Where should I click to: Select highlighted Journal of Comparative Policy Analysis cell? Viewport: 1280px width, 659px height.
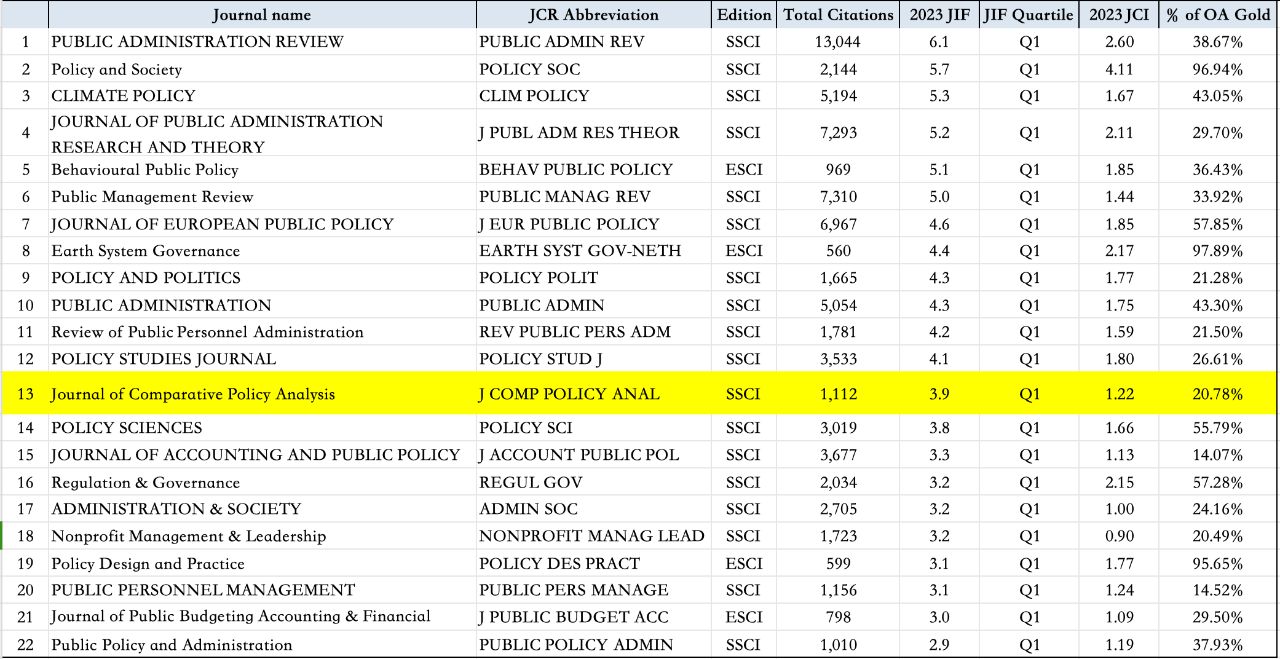pos(193,394)
